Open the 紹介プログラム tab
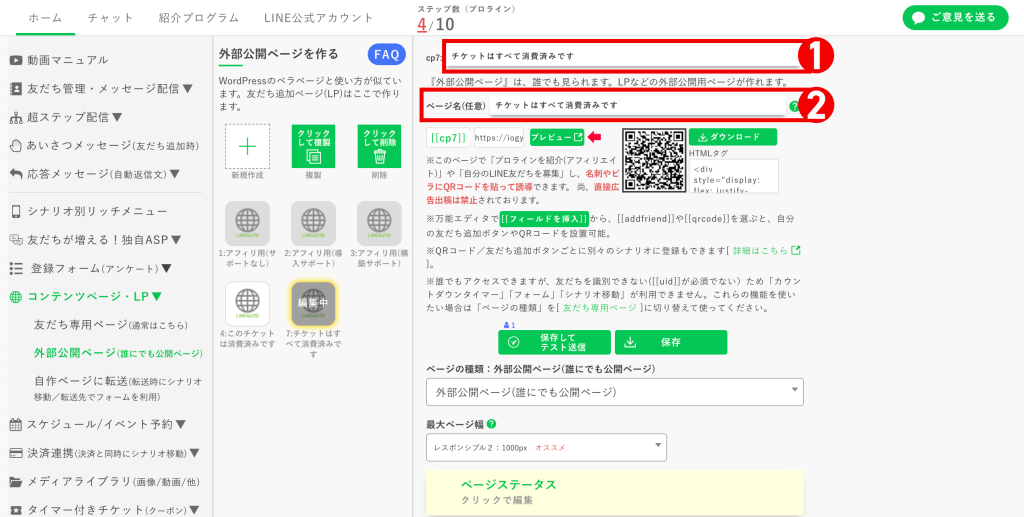Viewport: 1024px width, 517px height. 199,18
